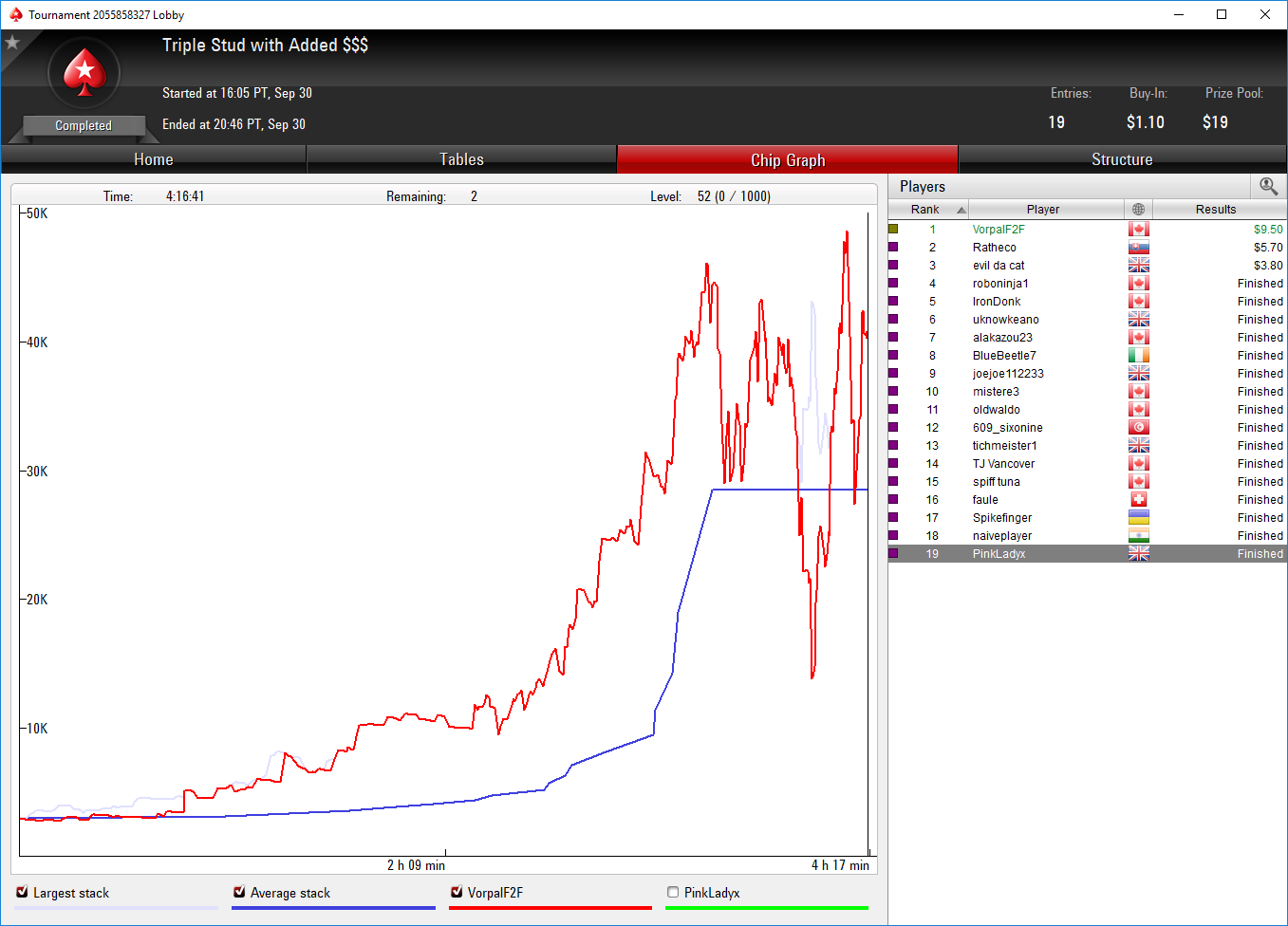Click the Swiss flag next to faule
Screen dimensions: 1288x926
click(1139, 499)
